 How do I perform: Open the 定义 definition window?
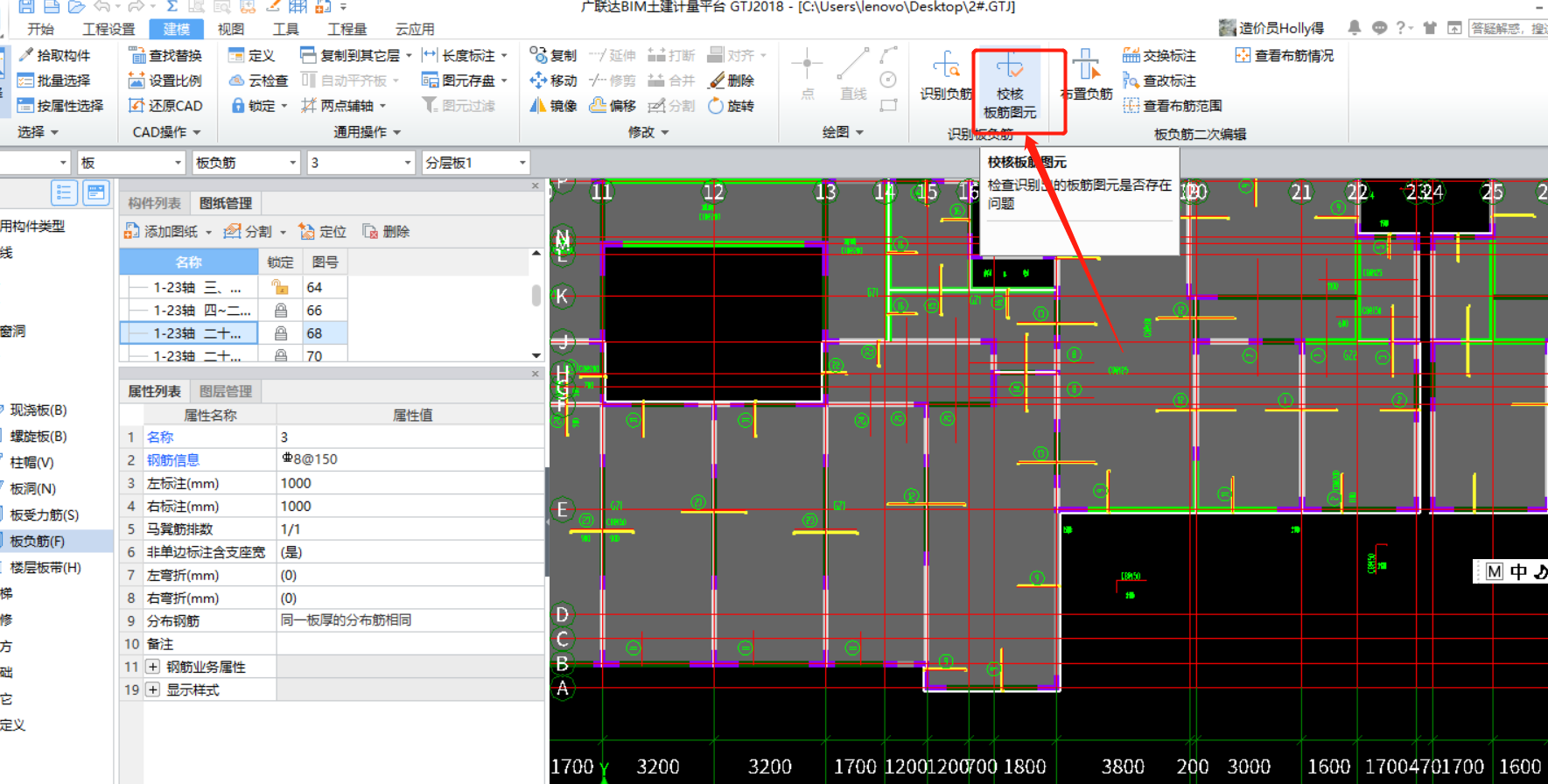[x=252, y=55]
